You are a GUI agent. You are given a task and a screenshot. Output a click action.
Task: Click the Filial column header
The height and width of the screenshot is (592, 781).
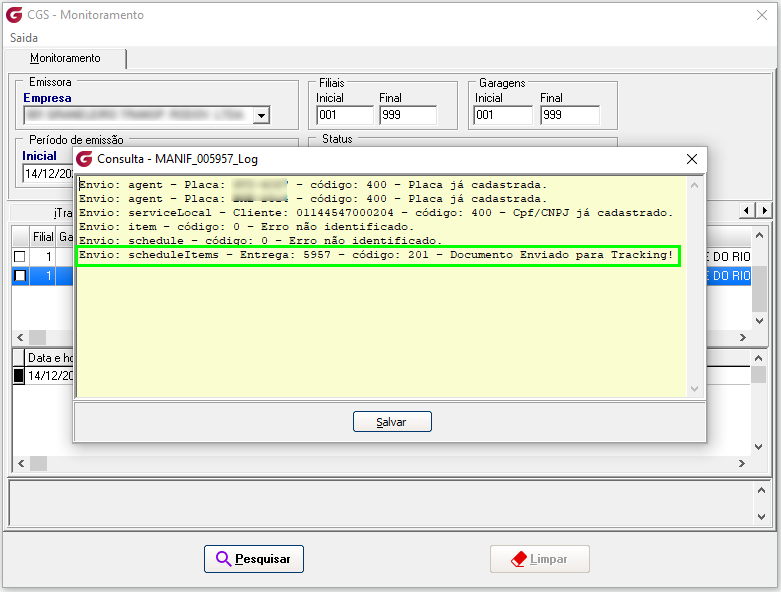43,237
